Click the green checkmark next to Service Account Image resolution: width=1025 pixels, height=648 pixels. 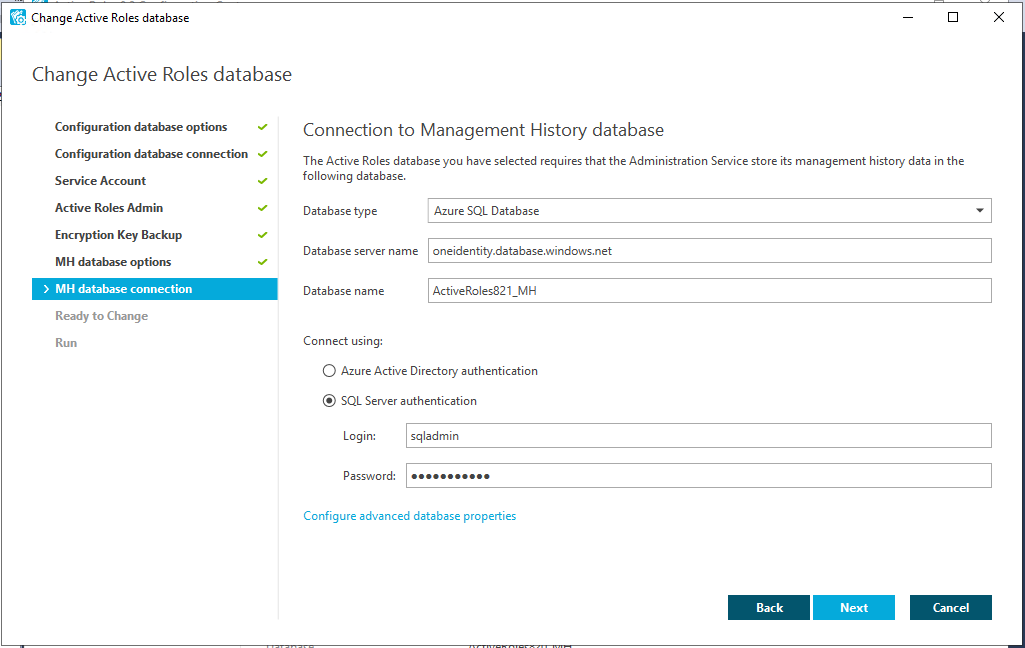pyautogui.click(x=262, y=181)
